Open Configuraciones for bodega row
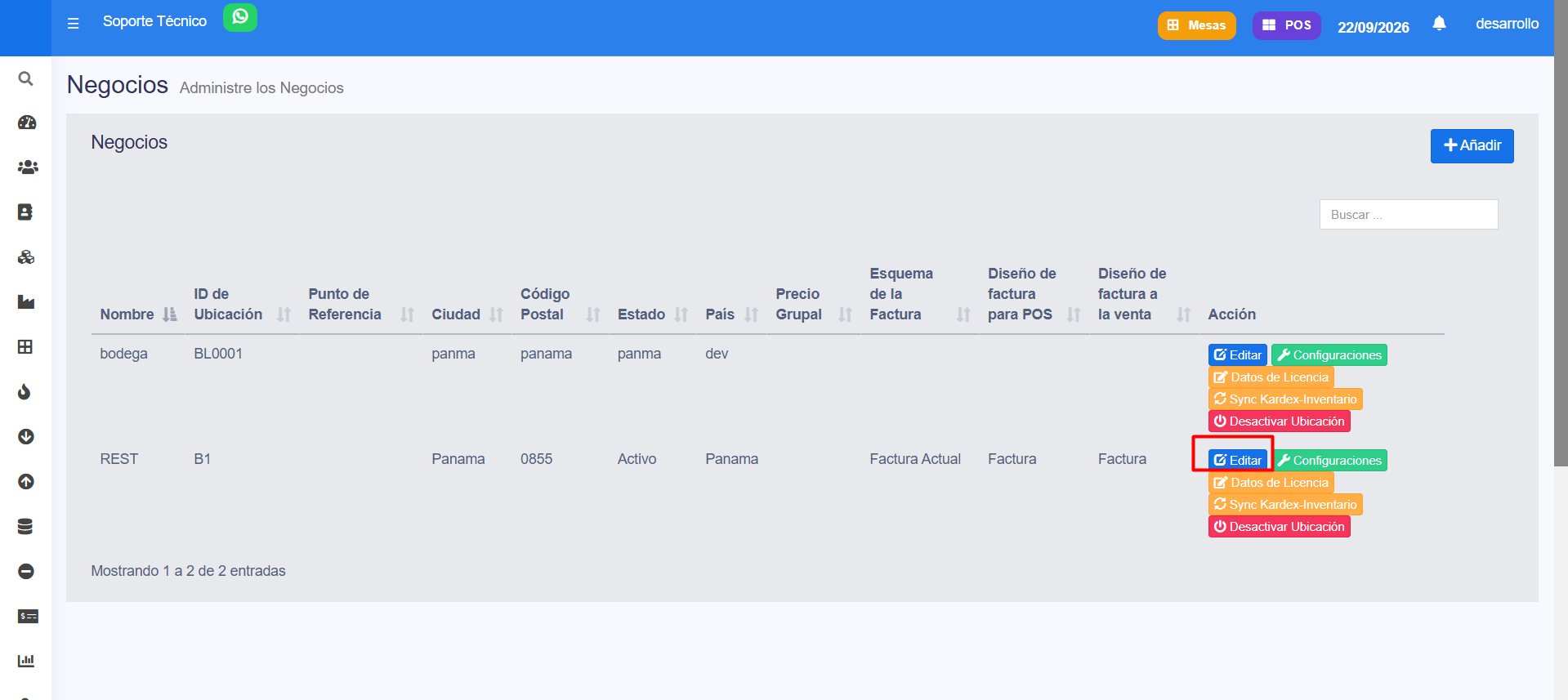Image resolution: width=1568 pixels, height=700 pixels. (x=1329, y=354)
